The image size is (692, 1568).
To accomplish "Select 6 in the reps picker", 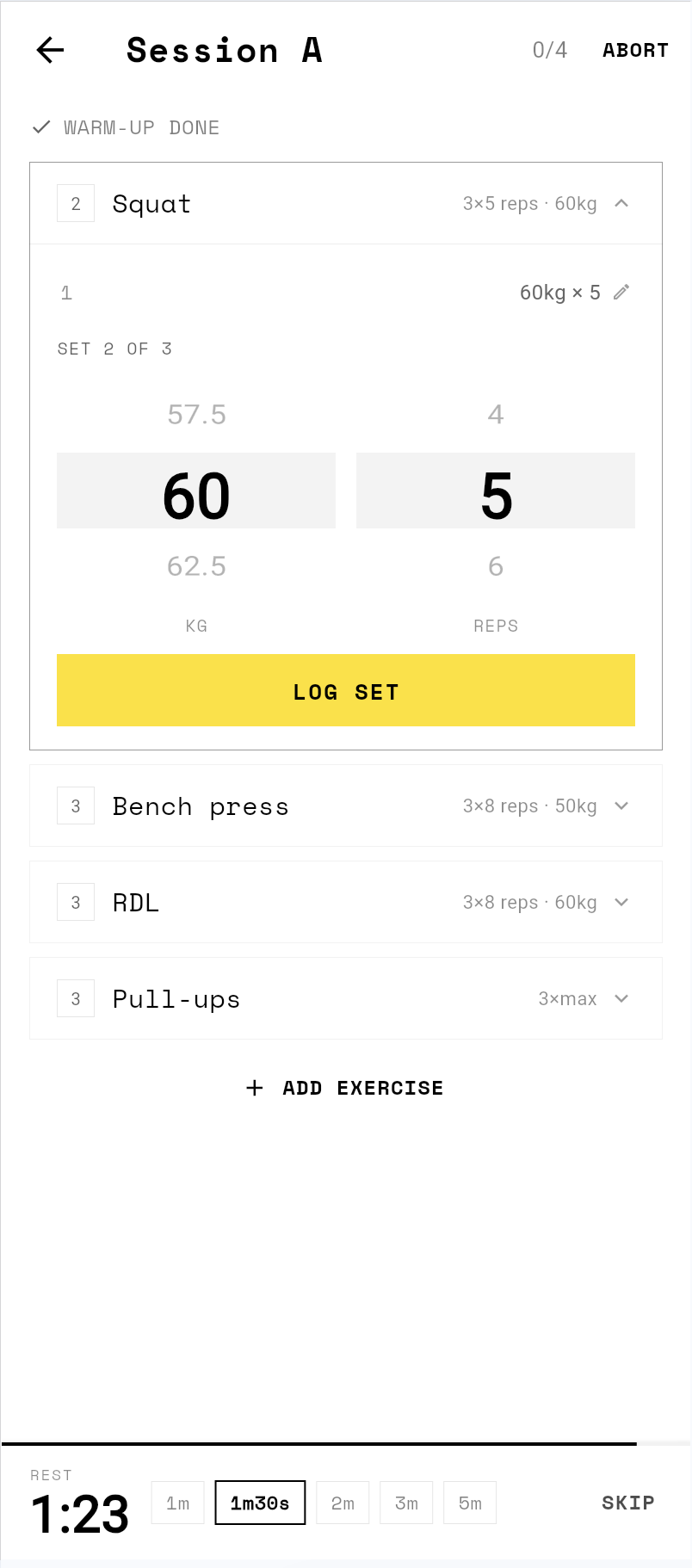I will tap(496, 566).
